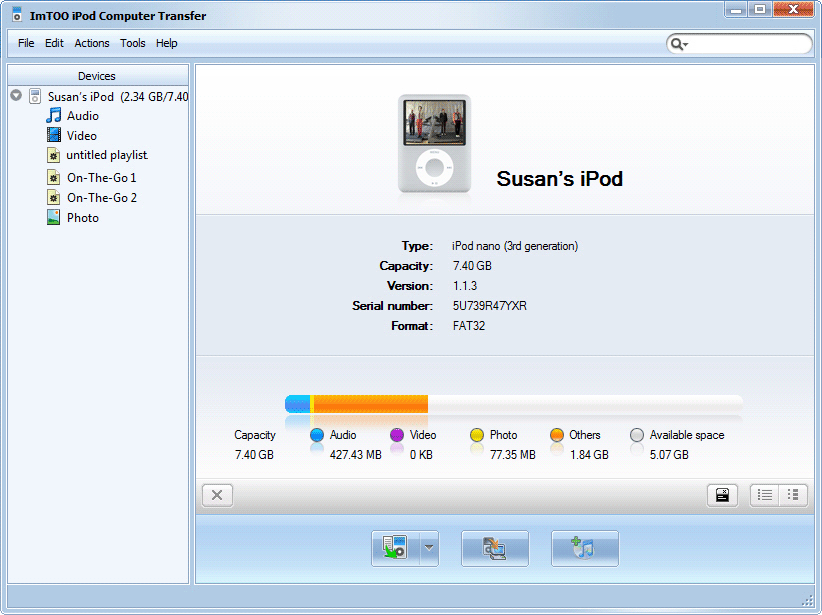Image resolution: width=822 pixels, height=615 pixels.
Task: Click the blue Audio legend dot
Action: click(x=317, y=435)
